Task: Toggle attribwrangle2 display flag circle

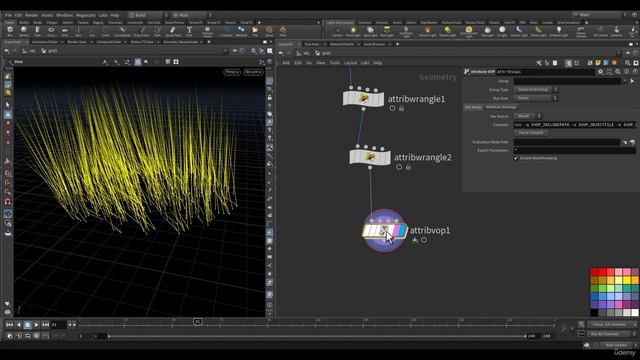Action: [399, 167]
